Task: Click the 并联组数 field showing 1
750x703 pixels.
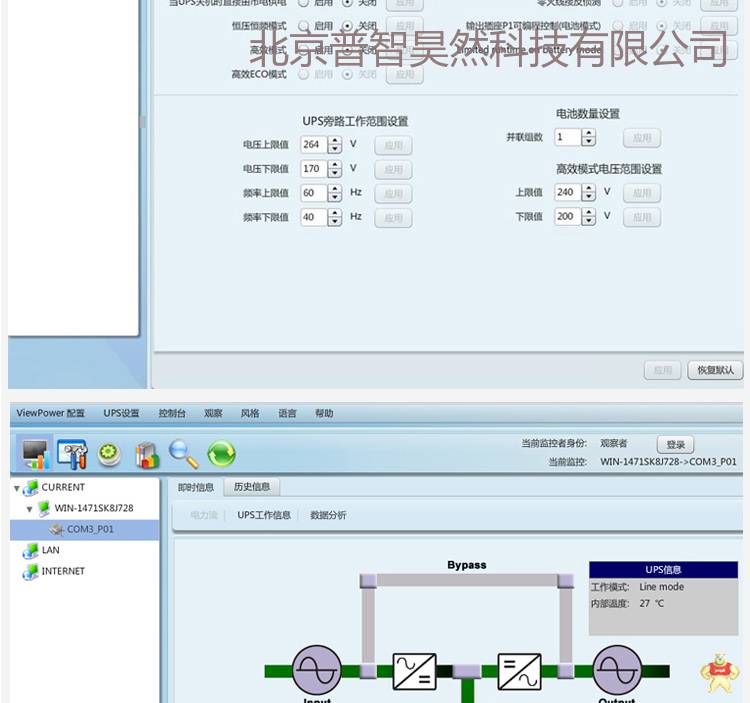Action: (568, 138)
